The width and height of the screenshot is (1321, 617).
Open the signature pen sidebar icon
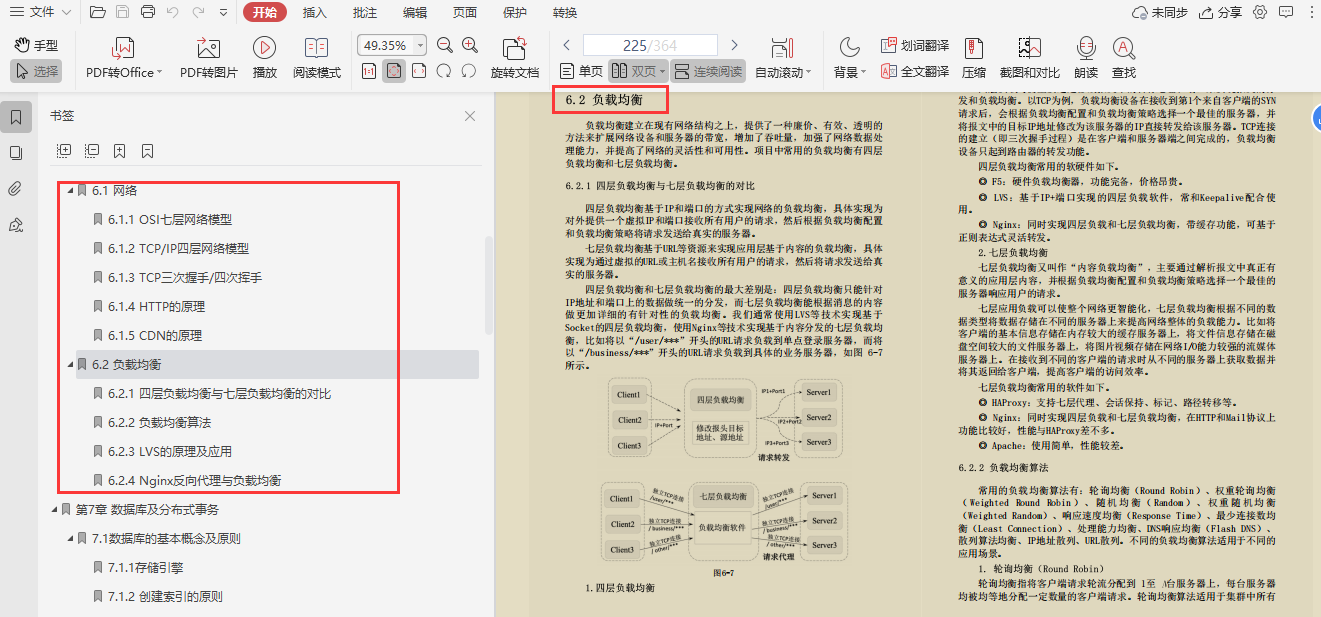pos(16,224)
